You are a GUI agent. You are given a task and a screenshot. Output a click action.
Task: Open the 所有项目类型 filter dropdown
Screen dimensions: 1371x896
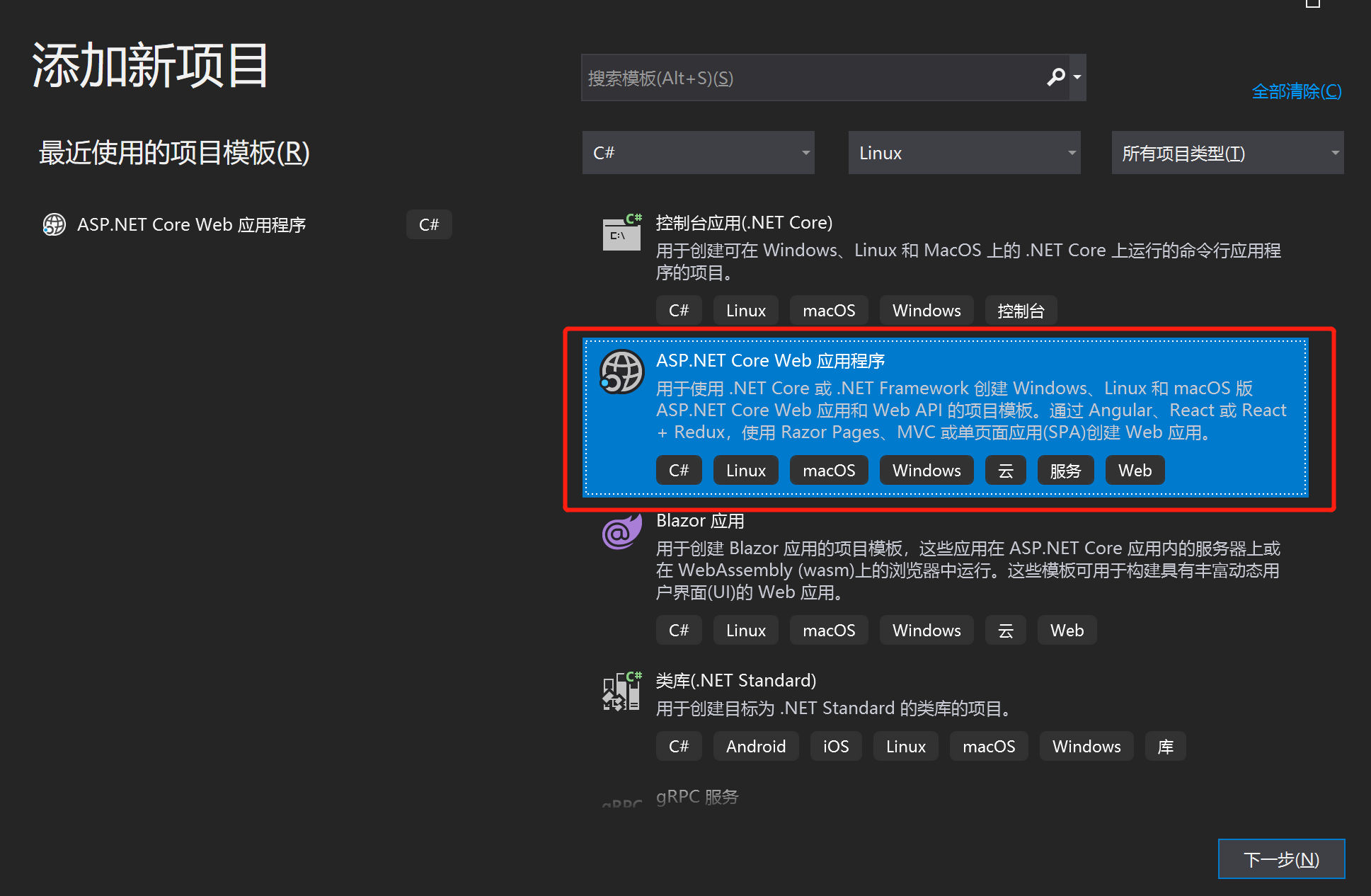(x=1228, y=153)
